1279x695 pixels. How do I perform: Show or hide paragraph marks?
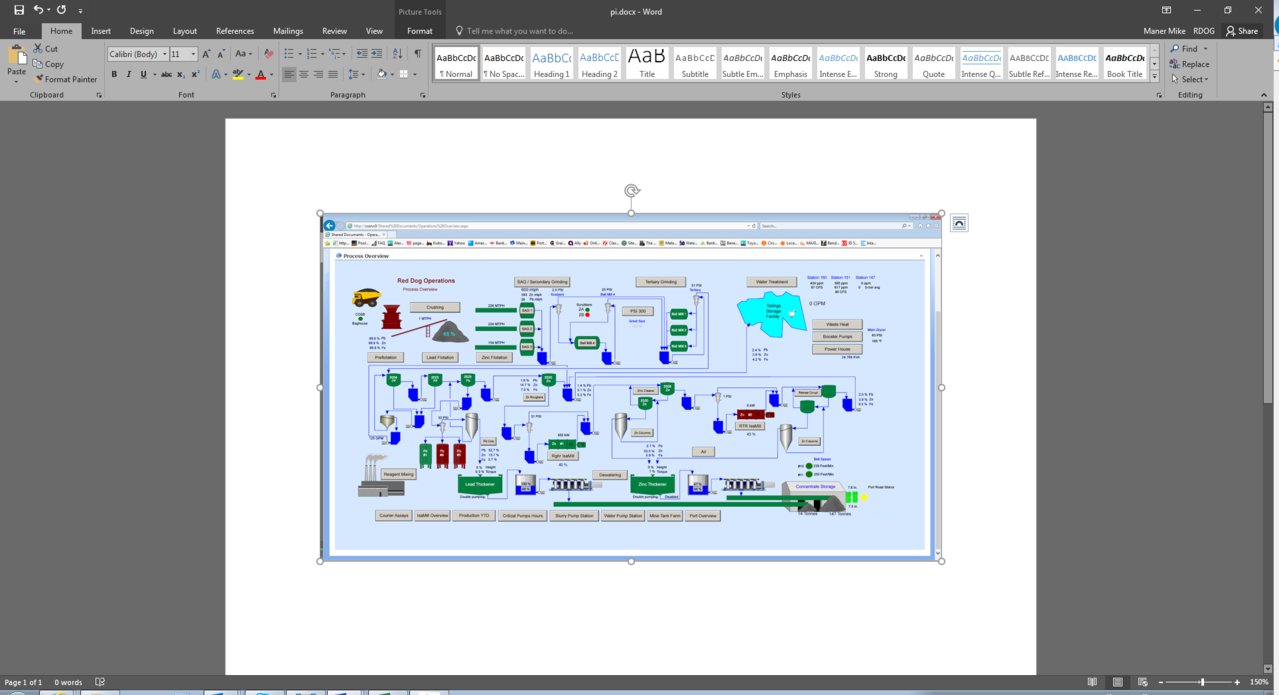417,54
